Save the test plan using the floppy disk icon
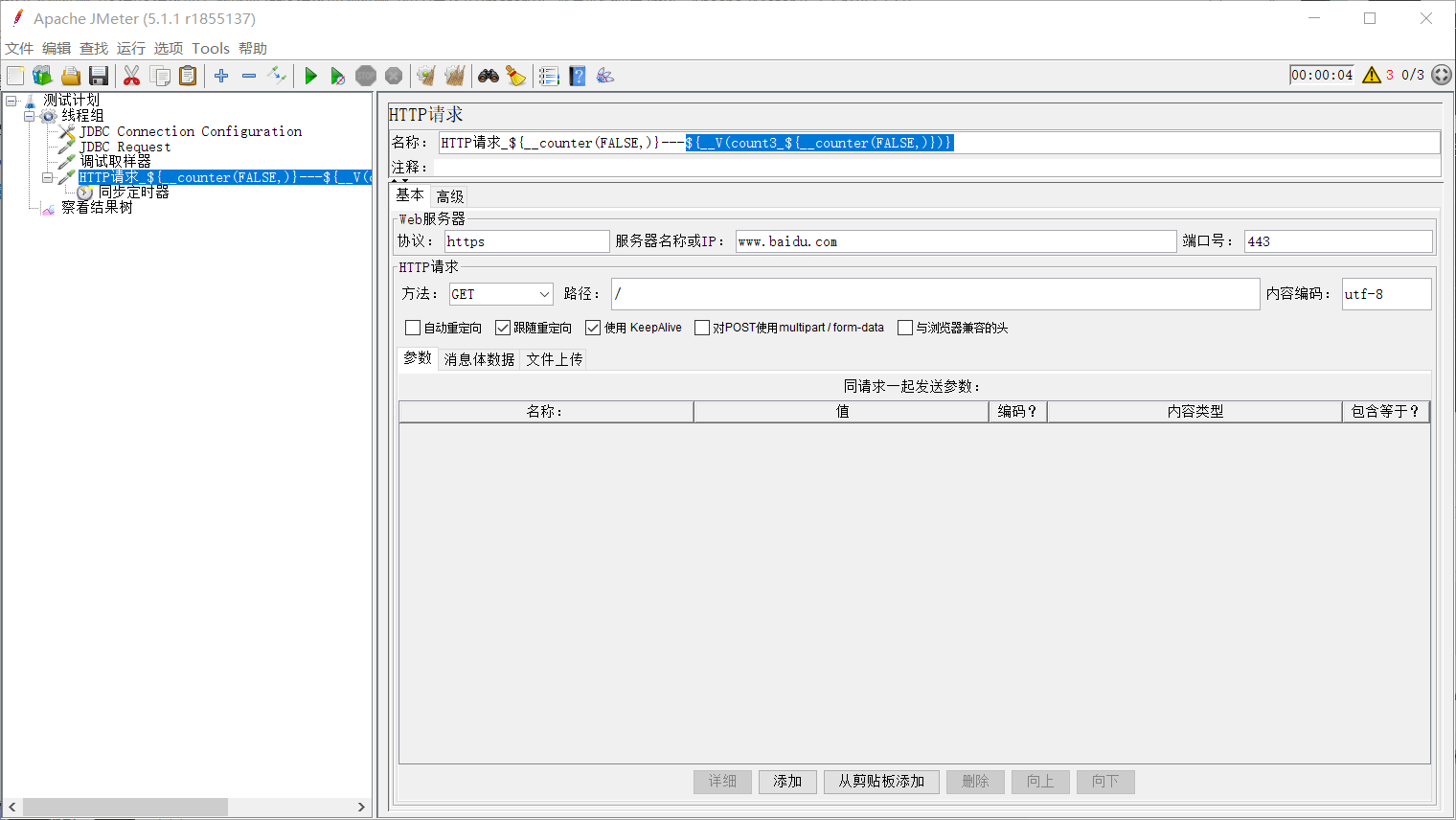The height and width of the screenshot is (820, 1456). [x=99, y=76]
